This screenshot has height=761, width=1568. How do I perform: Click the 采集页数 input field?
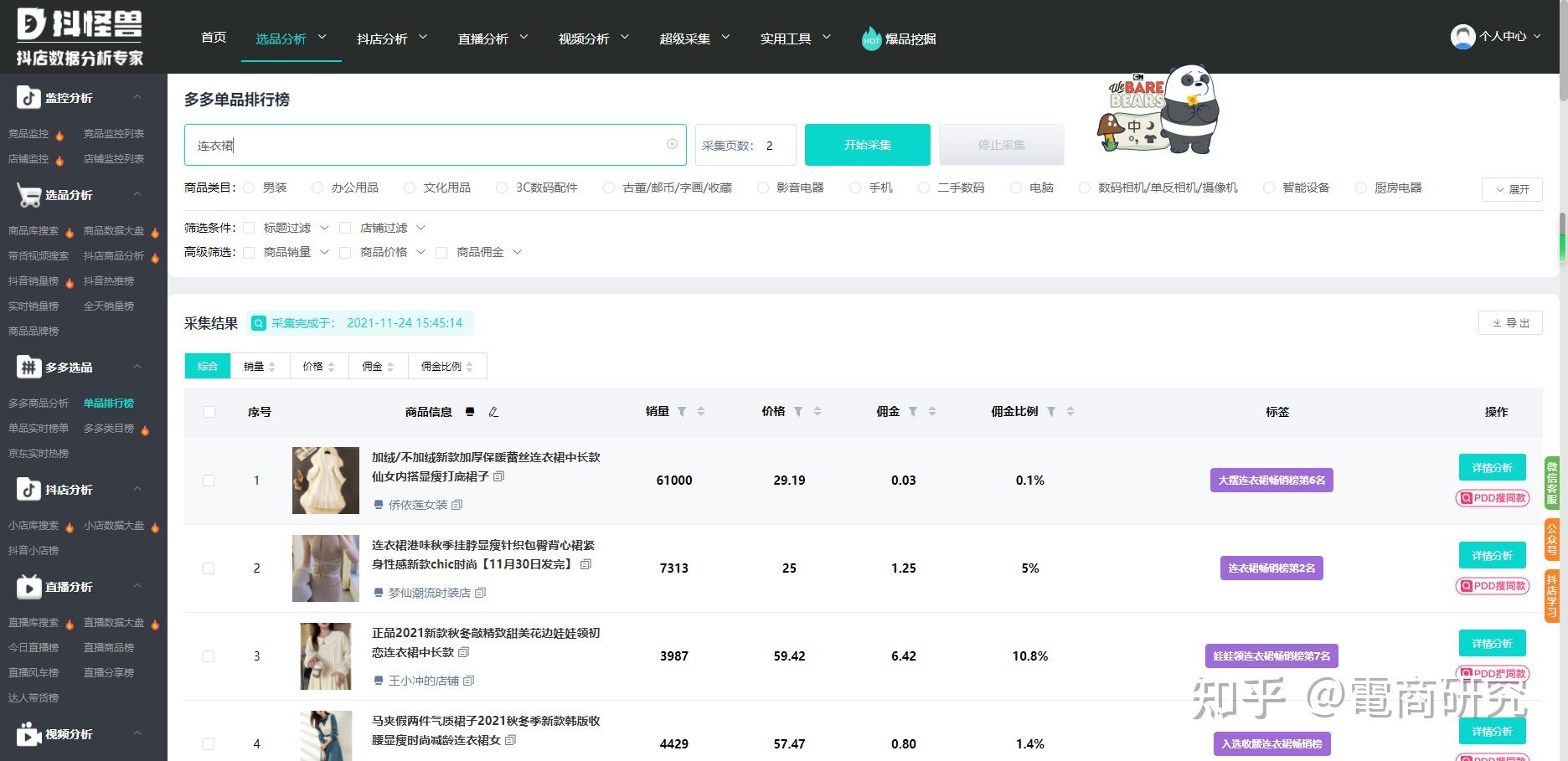[x=745, y=145]
